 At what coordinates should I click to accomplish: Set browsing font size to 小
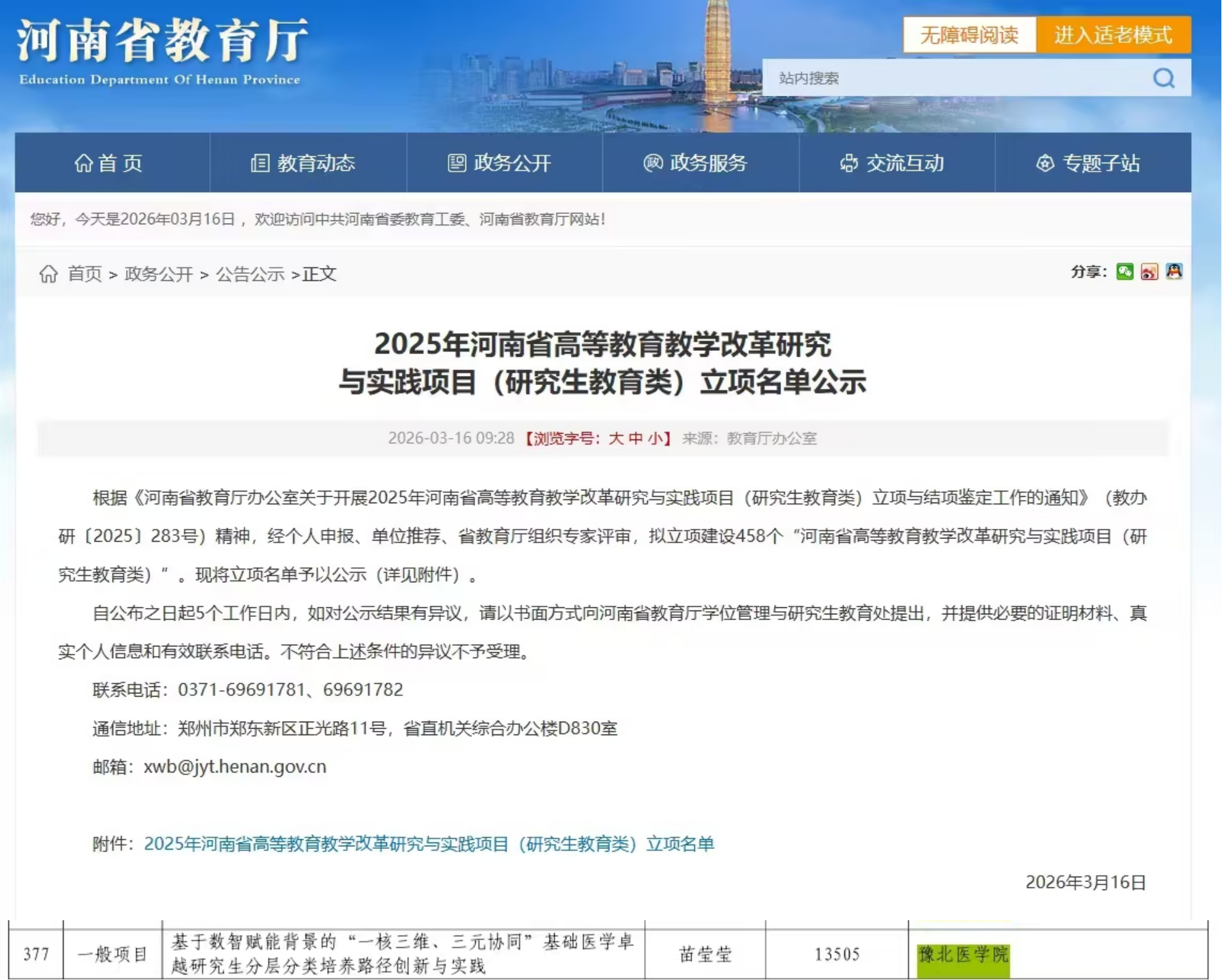pyautogui.click(x=654, y=438)
